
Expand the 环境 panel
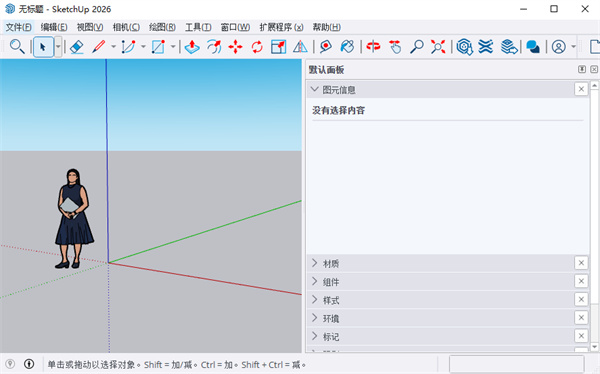tap(315, 318)
